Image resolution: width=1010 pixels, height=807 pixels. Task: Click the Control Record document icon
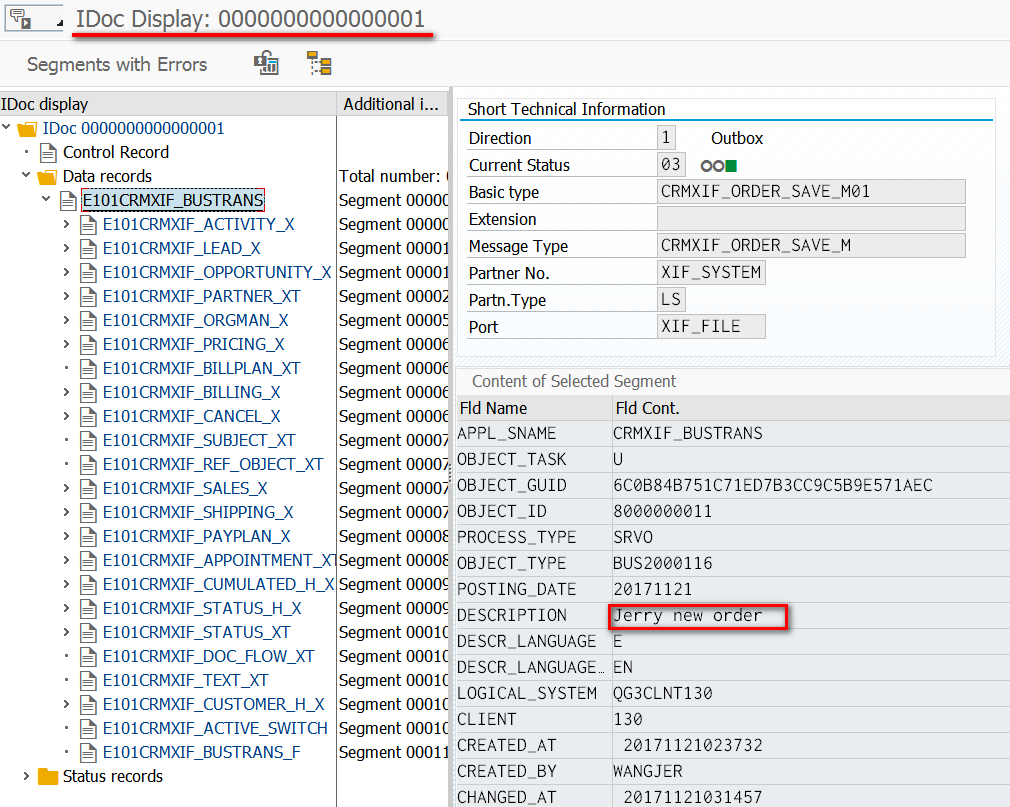click(x=48, y=153)
